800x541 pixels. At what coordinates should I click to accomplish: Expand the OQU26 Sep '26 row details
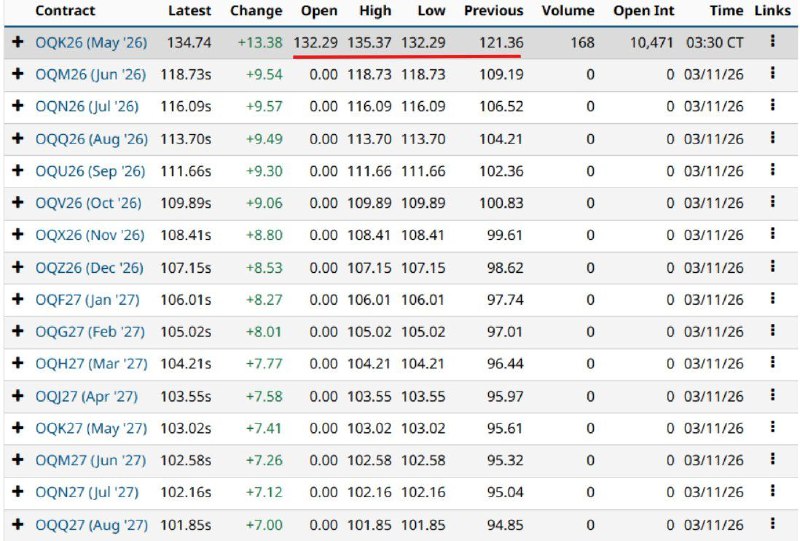pyautogui.click(x=17, y=171)
